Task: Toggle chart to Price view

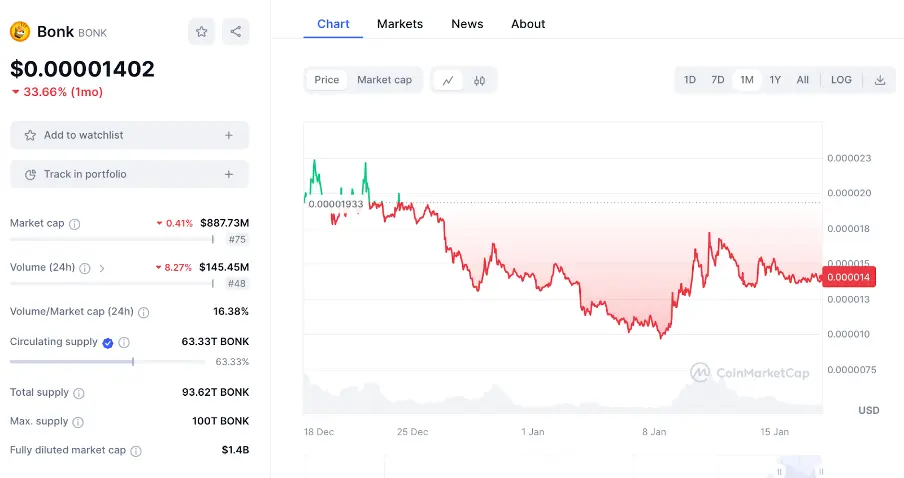Action: [x=327, y=80]
